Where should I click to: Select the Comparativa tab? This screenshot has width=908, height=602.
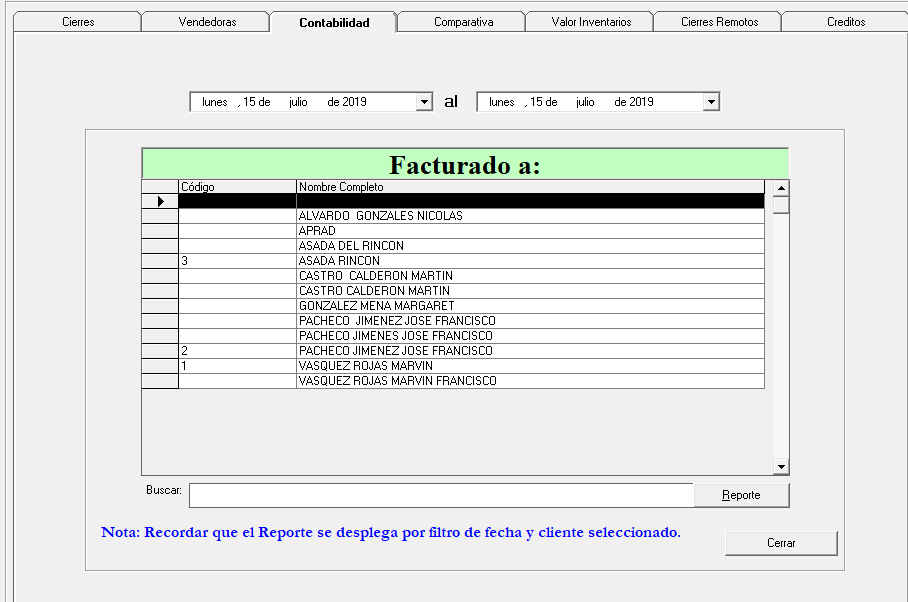463,22
